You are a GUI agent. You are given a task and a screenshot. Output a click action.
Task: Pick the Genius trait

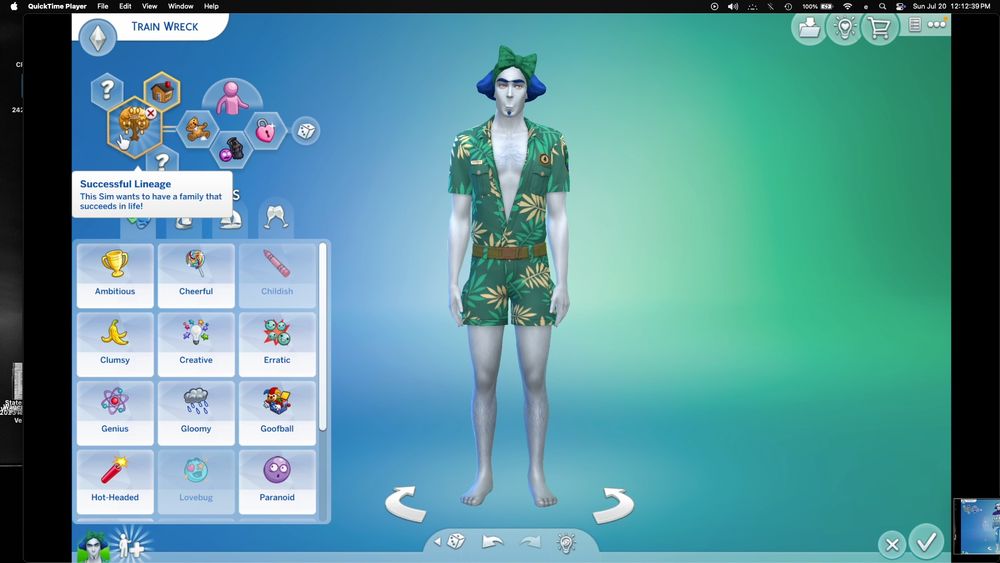(115, 414)
